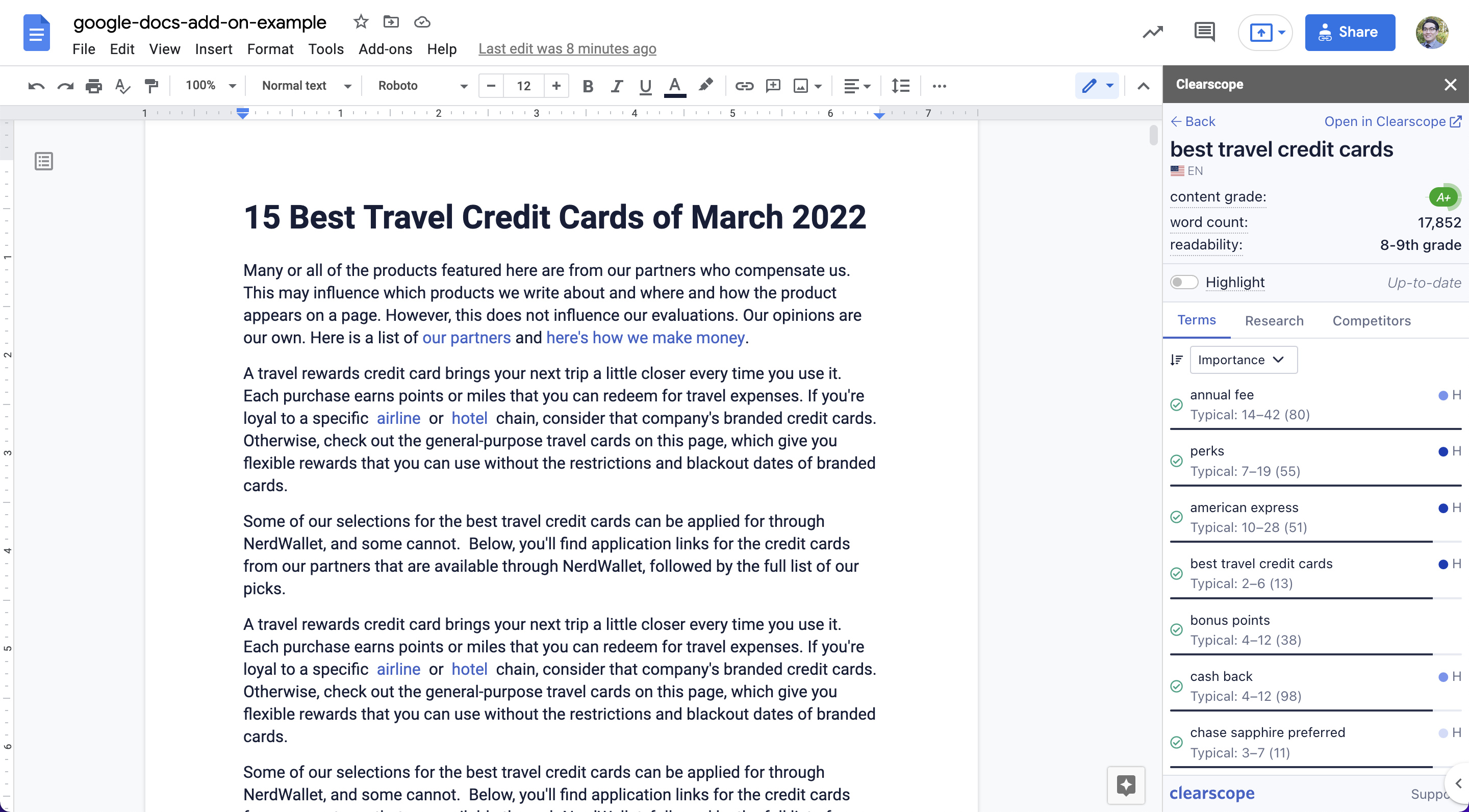Click the Clearscope content grade icon
The image size is (1469, 812).
[1444, 197]
